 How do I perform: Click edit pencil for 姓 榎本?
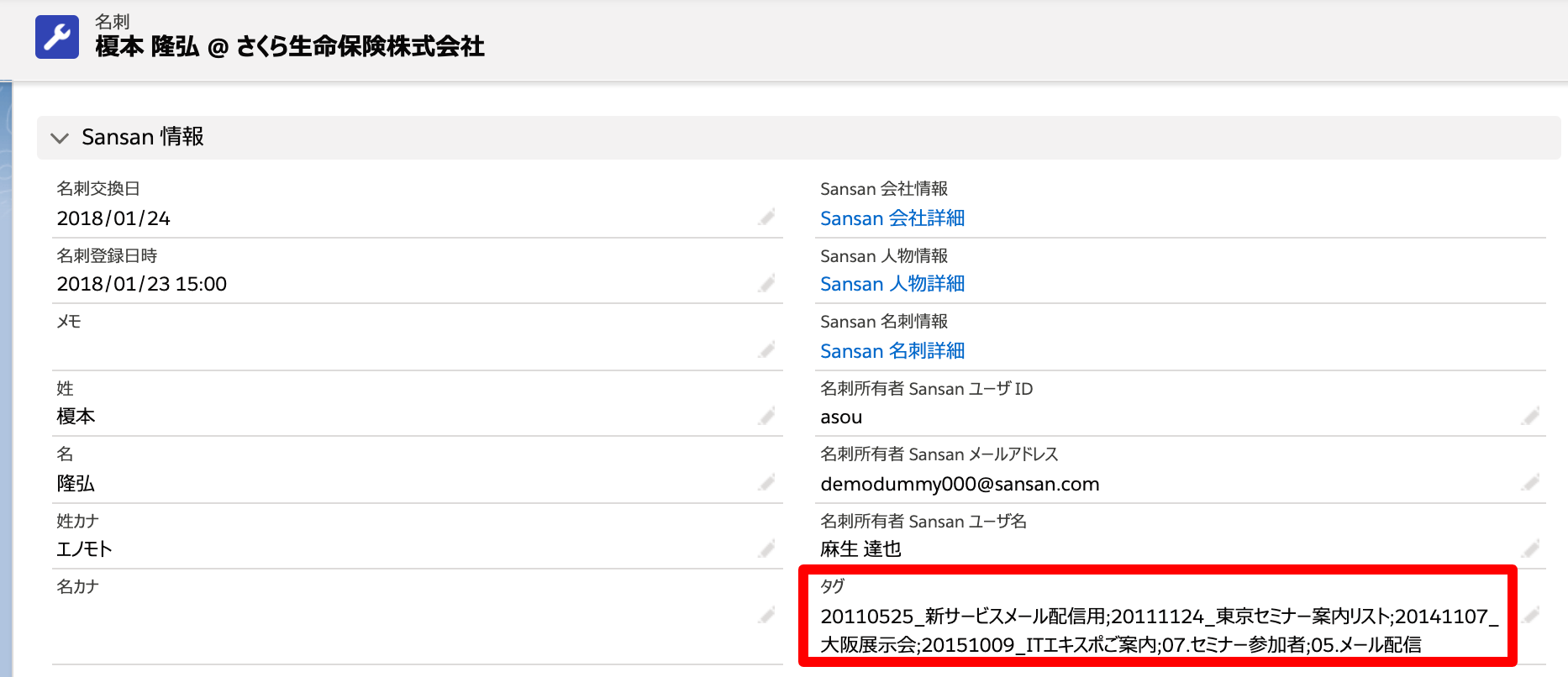tap(766, 416)
